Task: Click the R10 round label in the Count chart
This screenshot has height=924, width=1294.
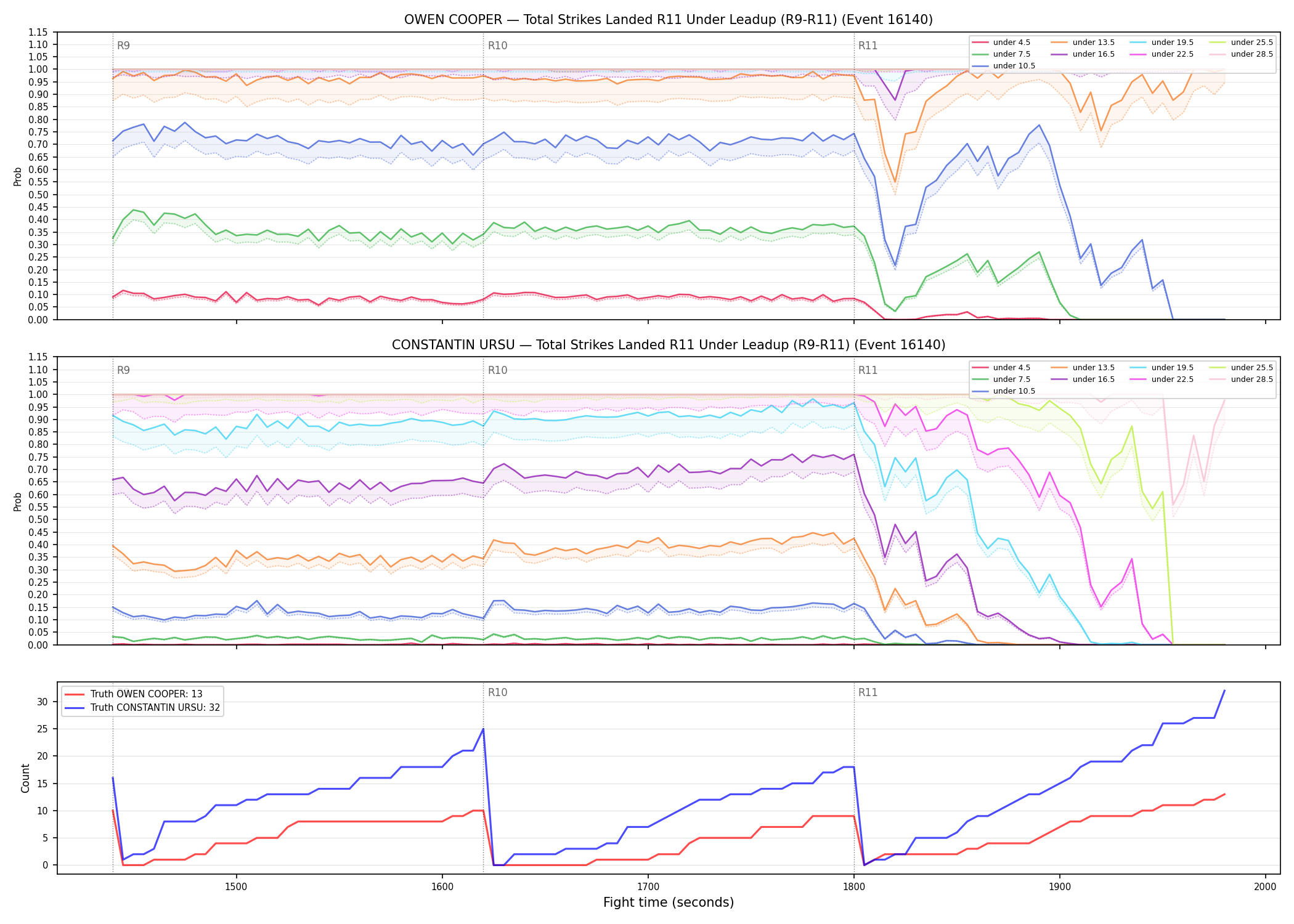Action: (497, 692)
